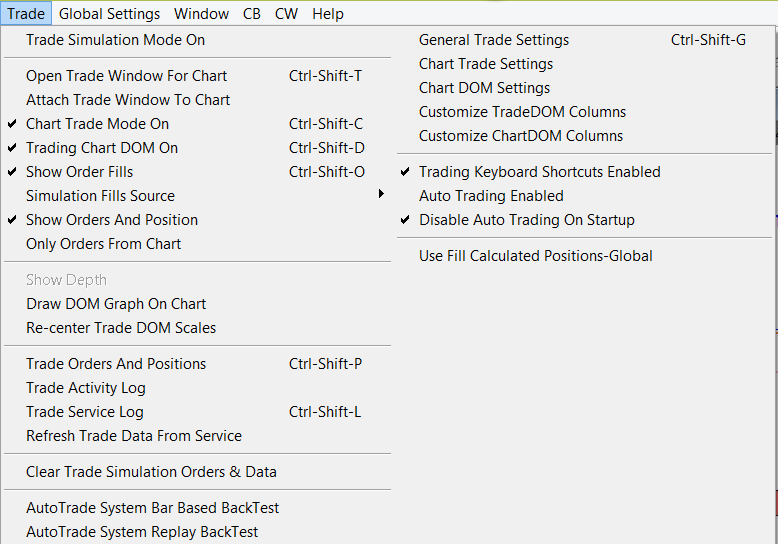Choose Customize TradeDOM Columns
This screenshot has width=778, height=544.
point(522,112)
